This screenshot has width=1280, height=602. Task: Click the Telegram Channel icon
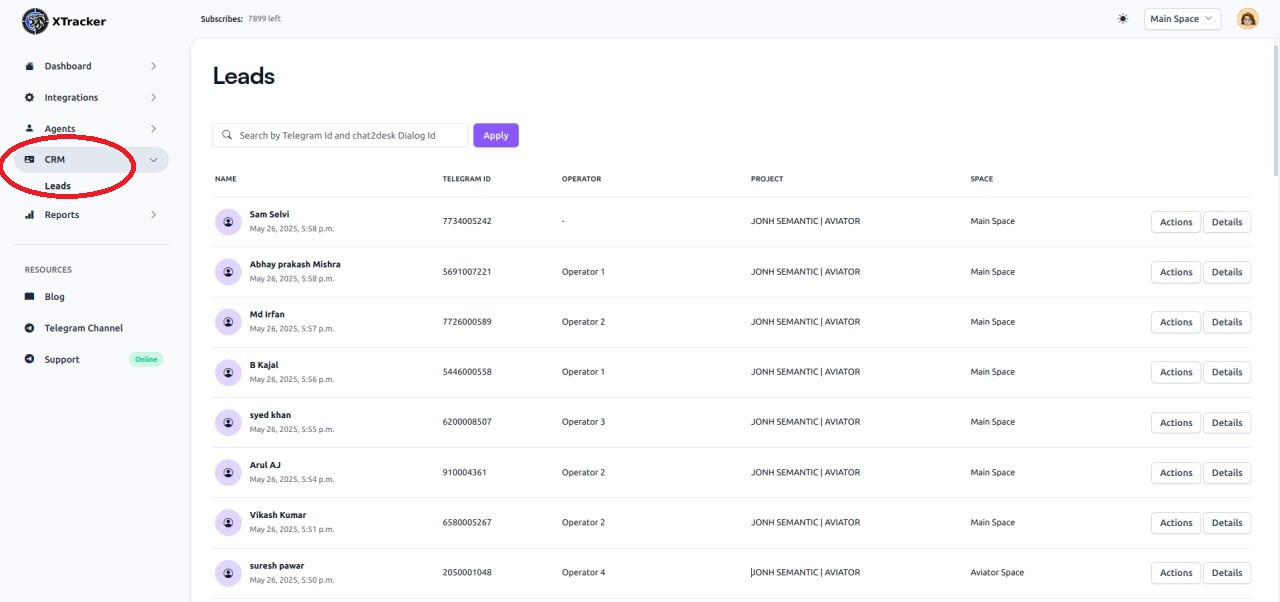tap(29, 328)
